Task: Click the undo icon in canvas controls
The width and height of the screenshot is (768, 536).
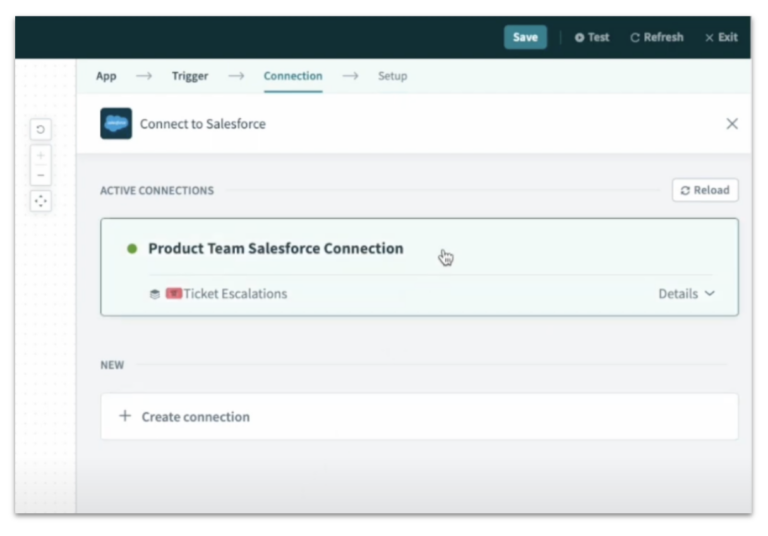Action: pos(41,129)
